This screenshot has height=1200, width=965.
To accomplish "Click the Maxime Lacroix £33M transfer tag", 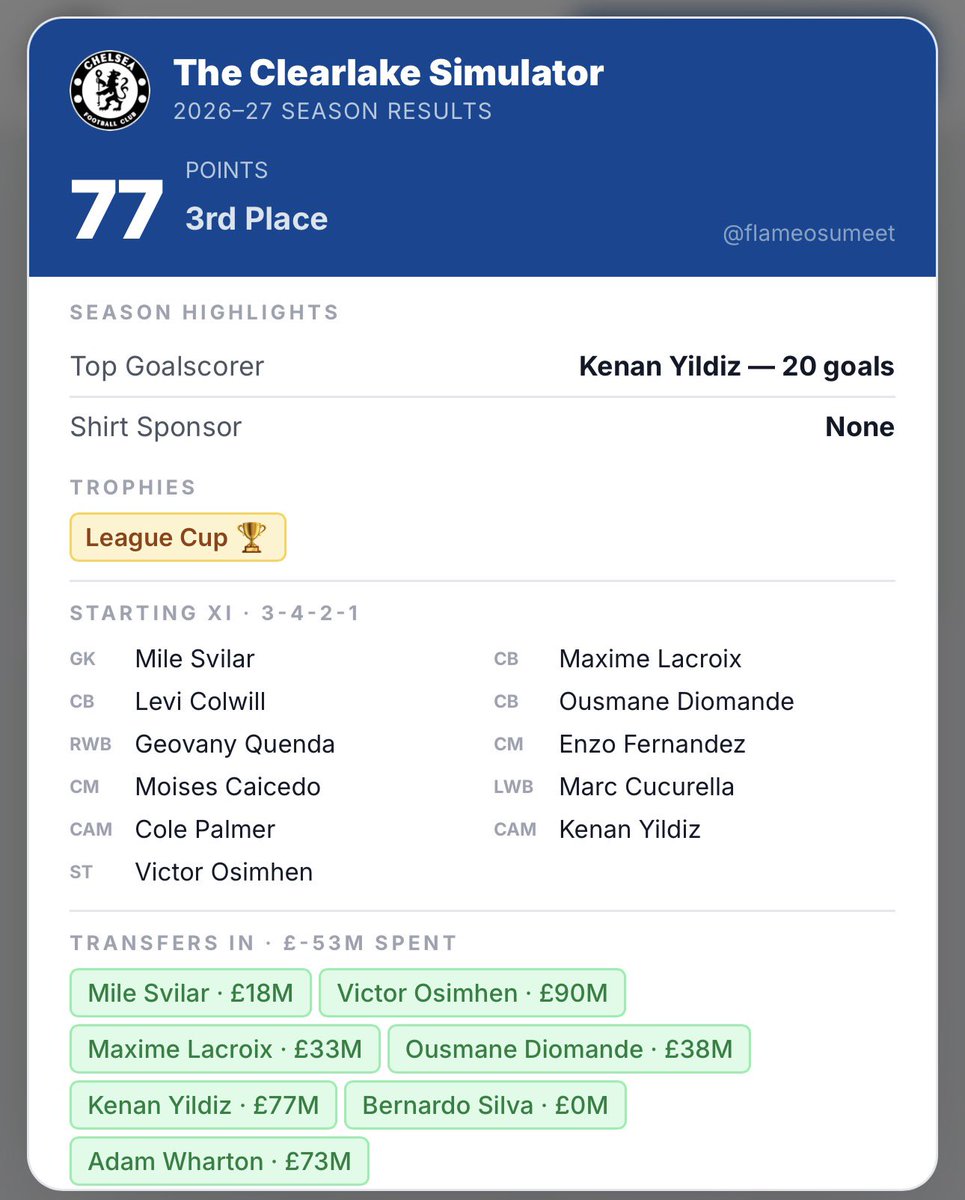I will tap(225, 1049).
